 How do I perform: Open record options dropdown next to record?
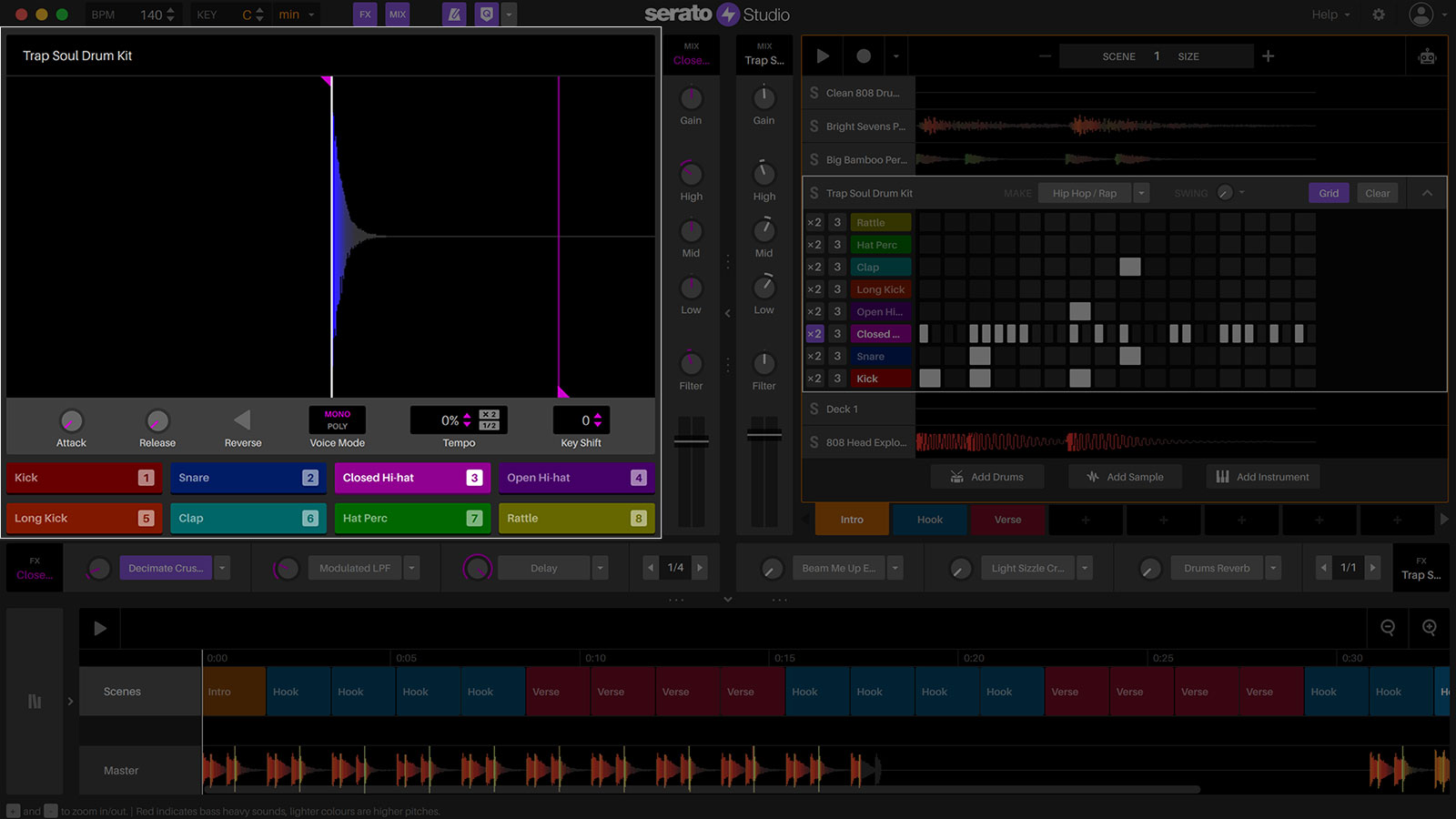tap(895, 56)
